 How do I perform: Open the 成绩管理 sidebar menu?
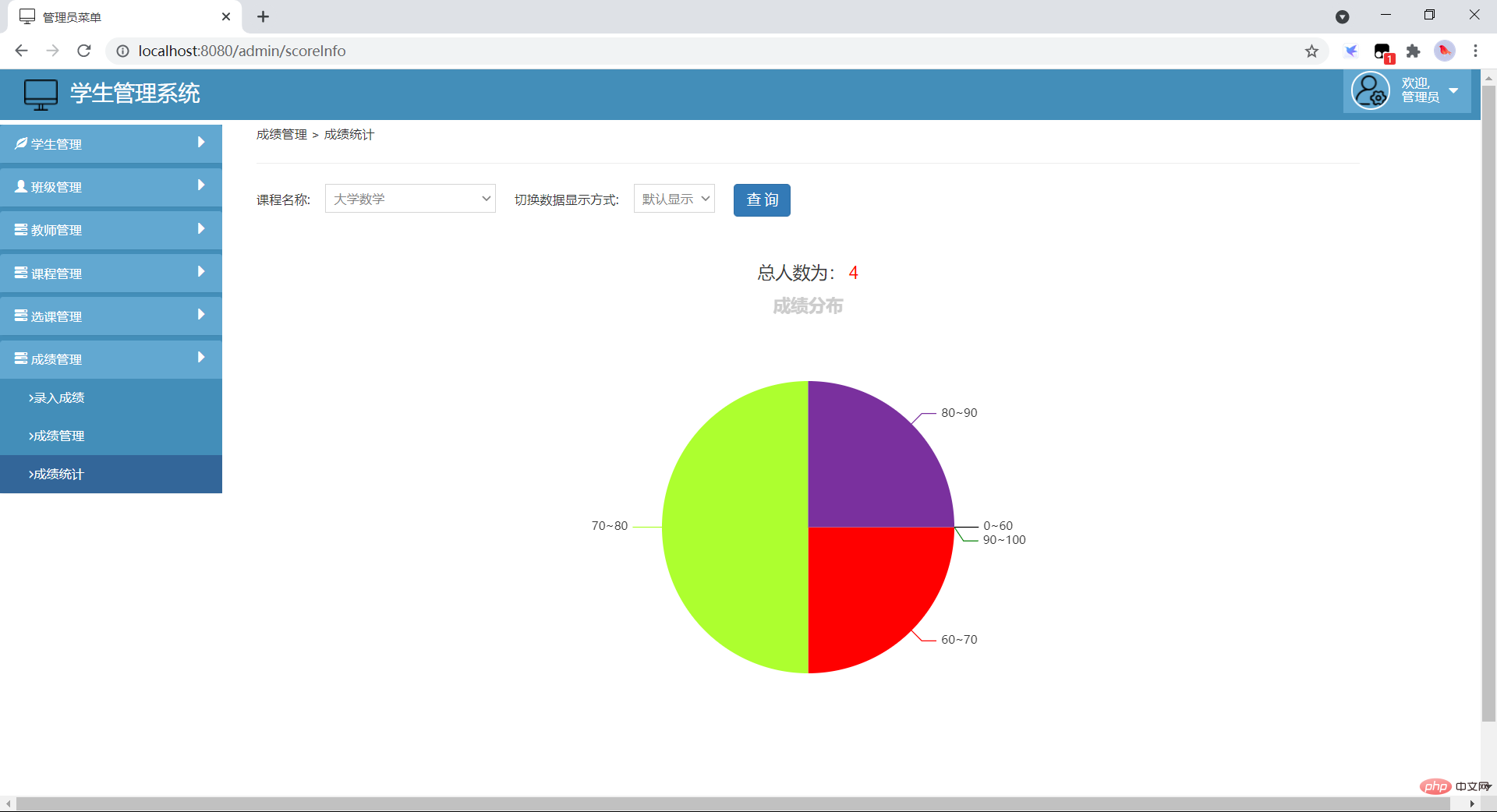point(111,359)
